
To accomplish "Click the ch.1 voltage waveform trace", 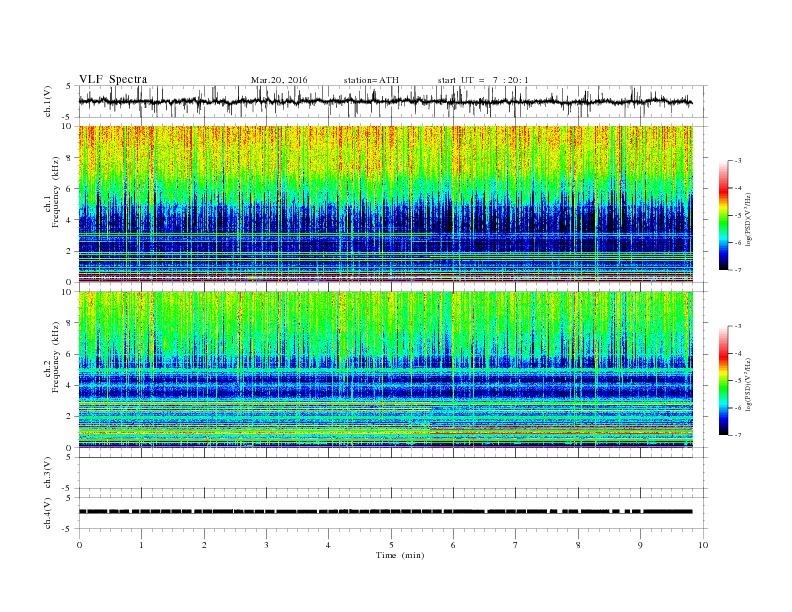I will [385, 101].
